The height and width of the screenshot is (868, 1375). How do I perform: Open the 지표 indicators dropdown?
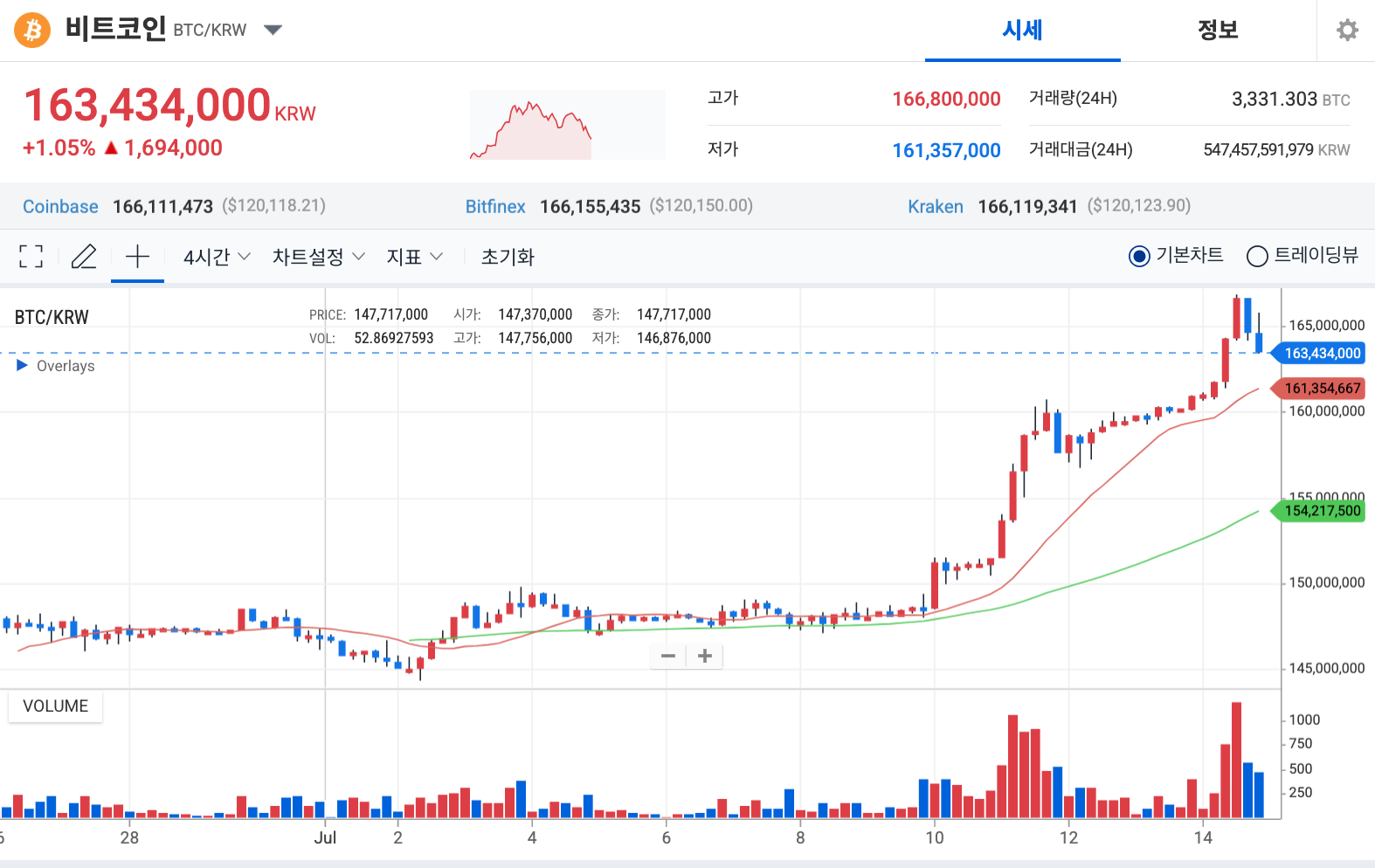[x=415, y=257]
